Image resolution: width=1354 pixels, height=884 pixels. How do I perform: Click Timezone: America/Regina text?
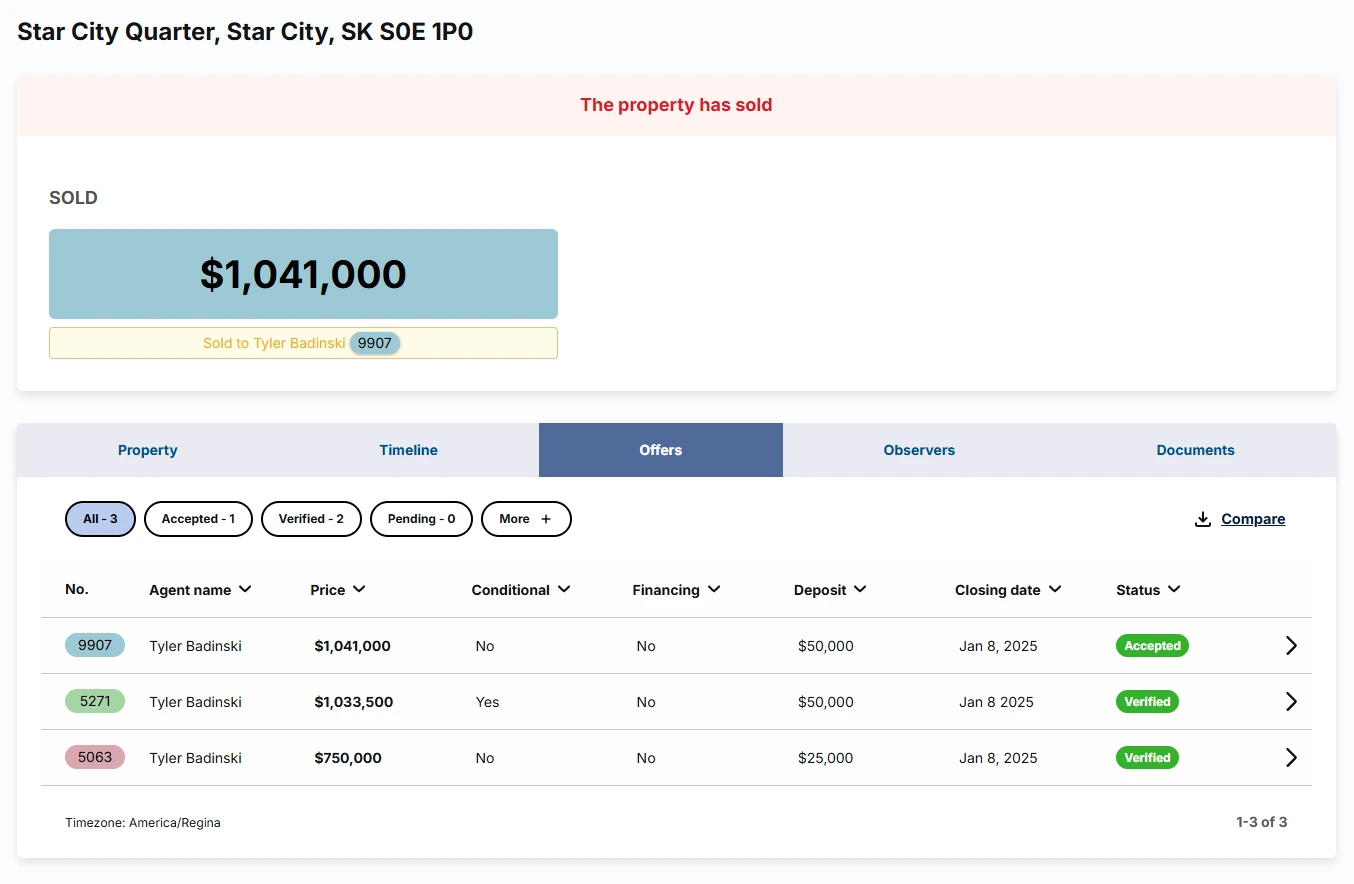(x=143, y=823)
